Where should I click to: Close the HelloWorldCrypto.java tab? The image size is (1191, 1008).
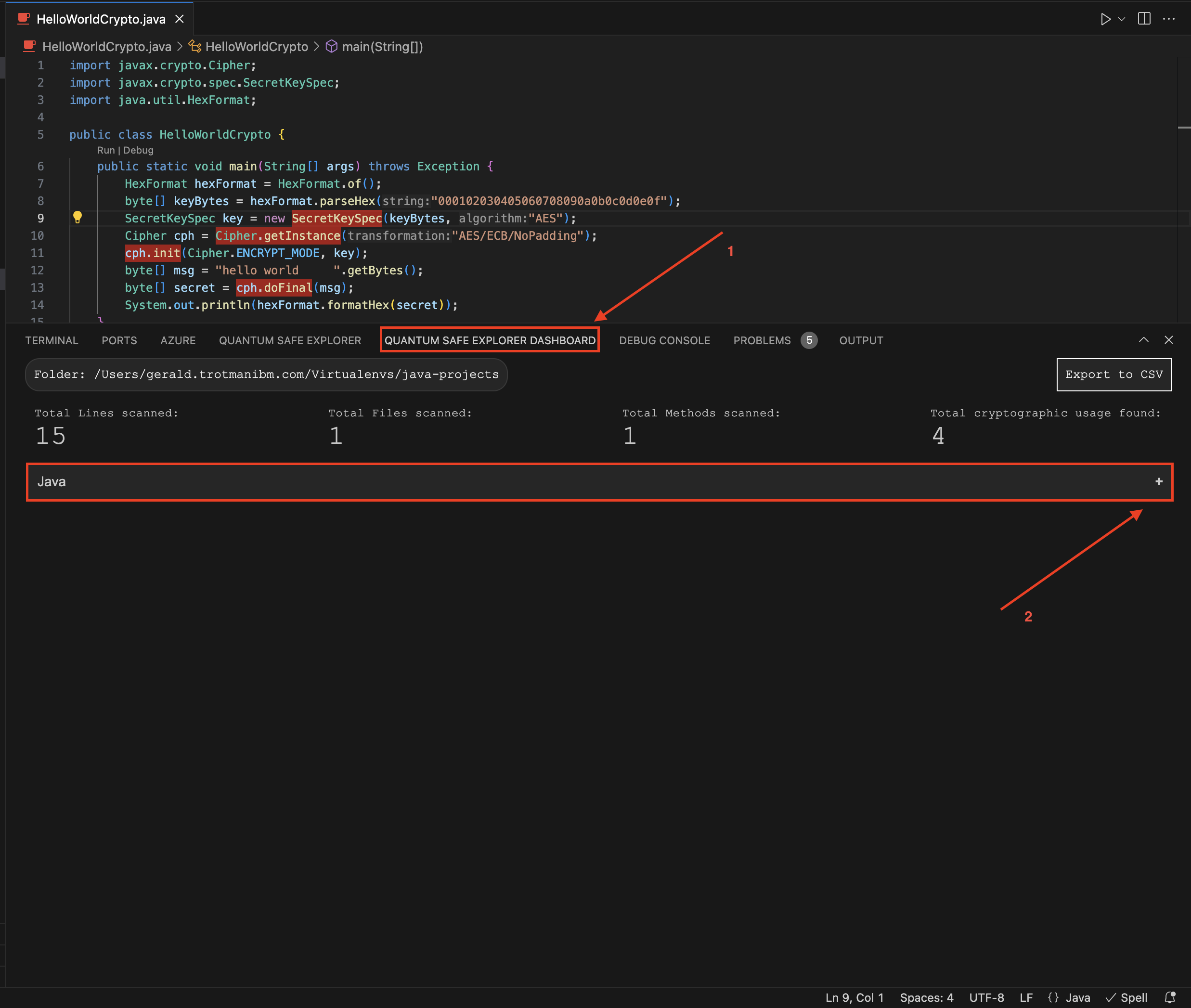[x=180, y=19]
